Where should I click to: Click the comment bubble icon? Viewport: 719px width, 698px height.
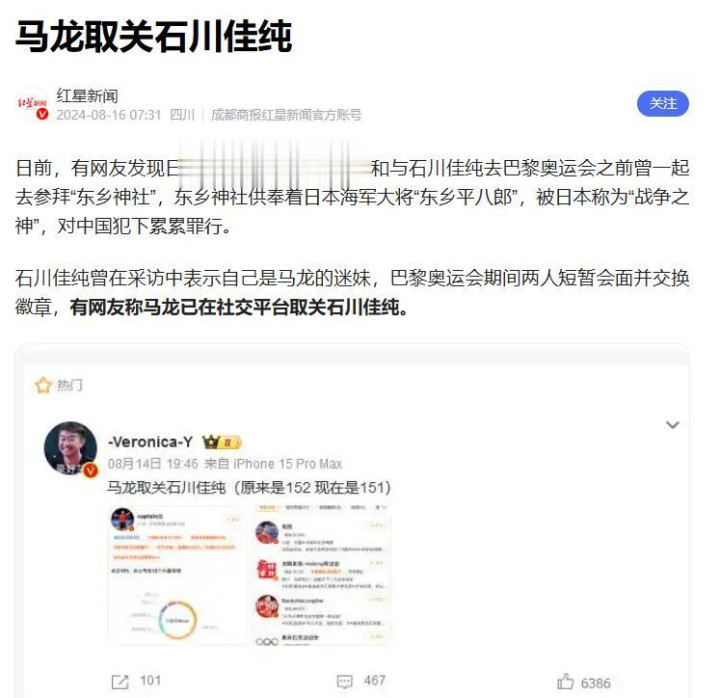344,681
